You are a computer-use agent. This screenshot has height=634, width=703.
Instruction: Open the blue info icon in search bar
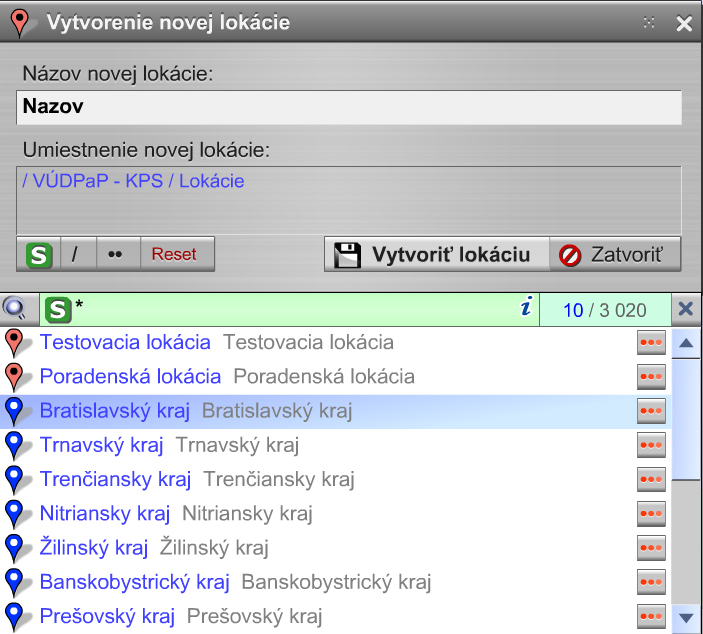point(526,307)
